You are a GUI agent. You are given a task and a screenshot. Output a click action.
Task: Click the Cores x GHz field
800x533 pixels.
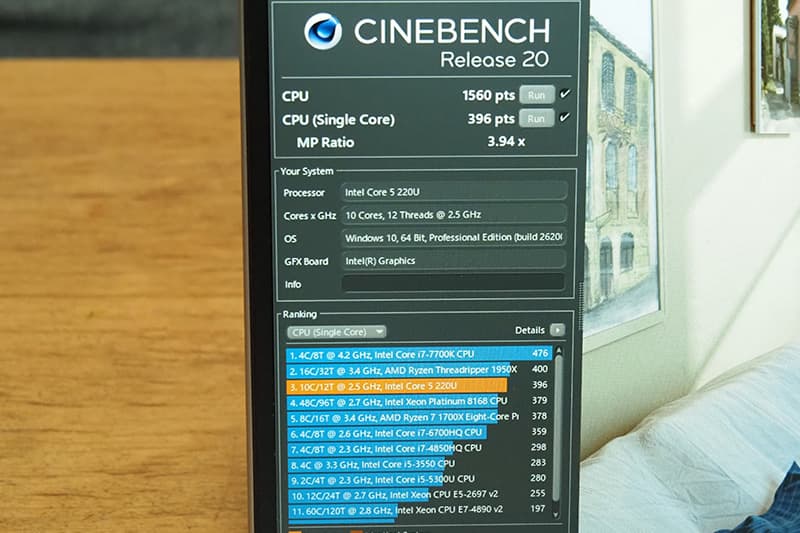tap(454, 215)
